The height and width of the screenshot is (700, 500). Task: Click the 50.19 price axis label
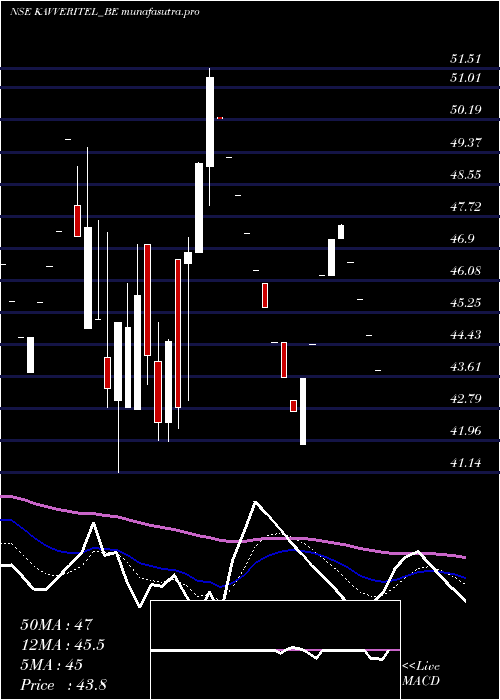466,110
